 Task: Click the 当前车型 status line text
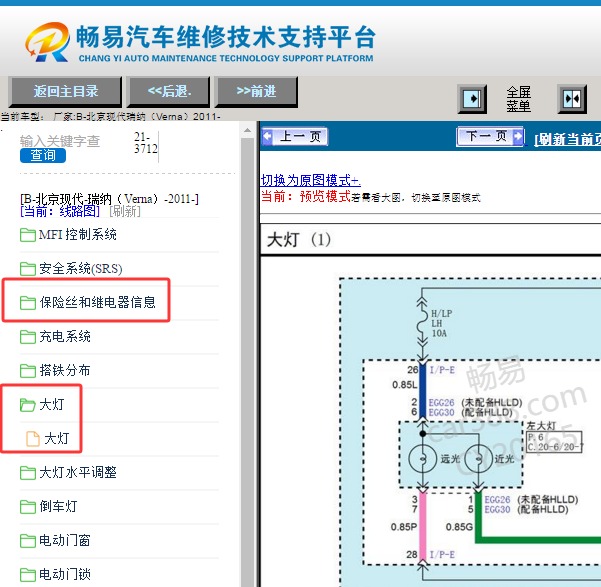tap(110, 117)
